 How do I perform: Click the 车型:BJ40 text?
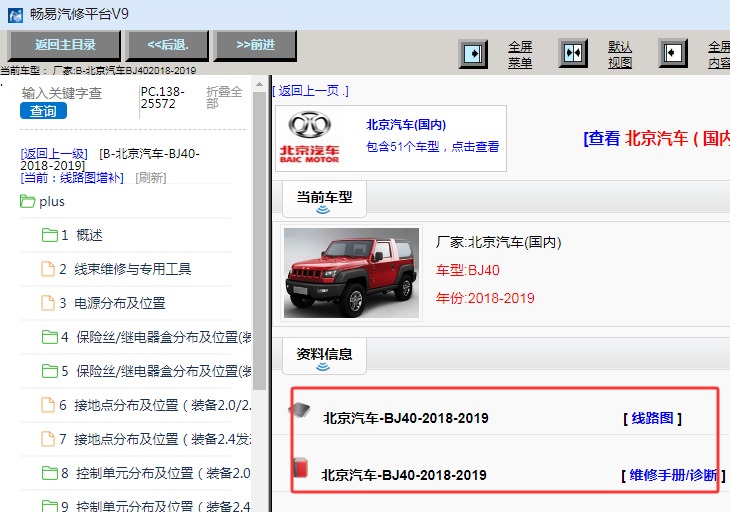coord(467,270)
